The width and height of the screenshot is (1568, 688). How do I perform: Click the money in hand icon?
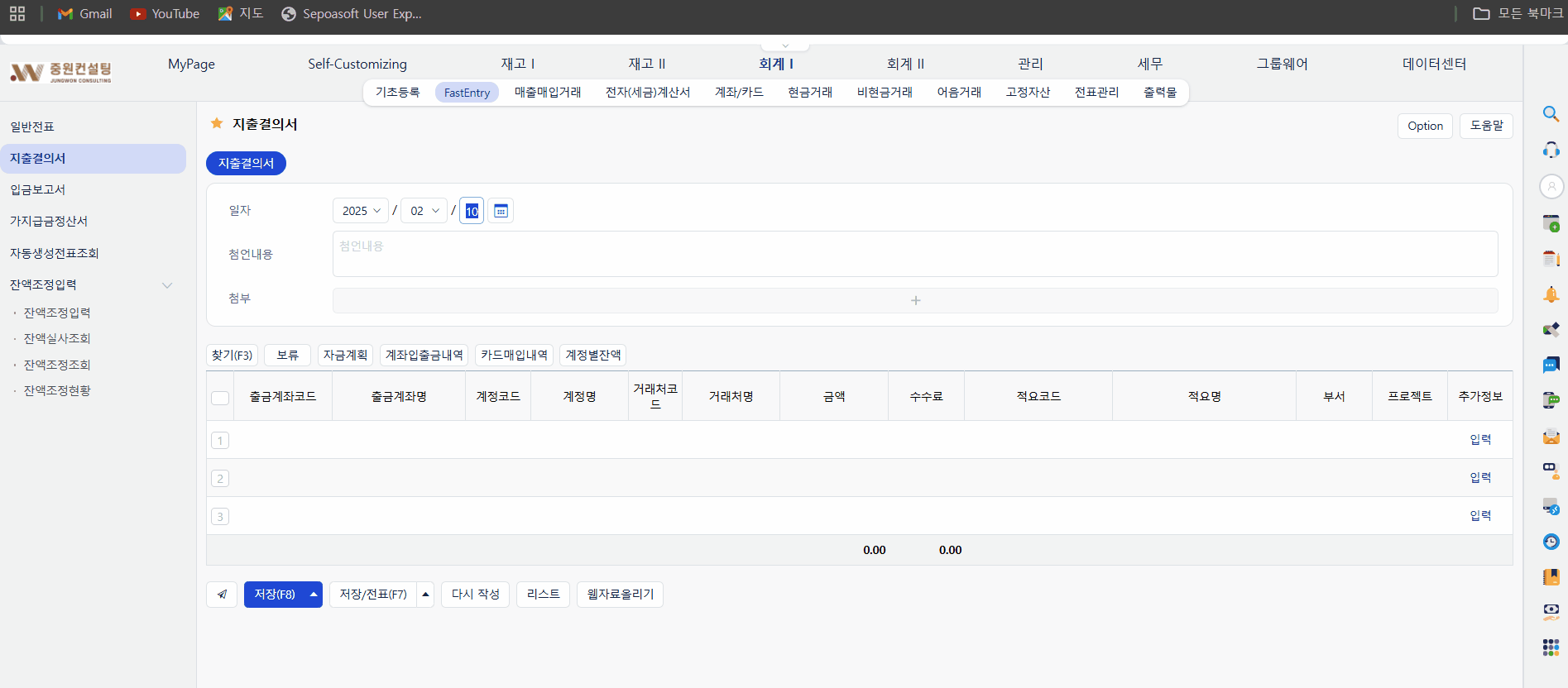point(1551,612)
